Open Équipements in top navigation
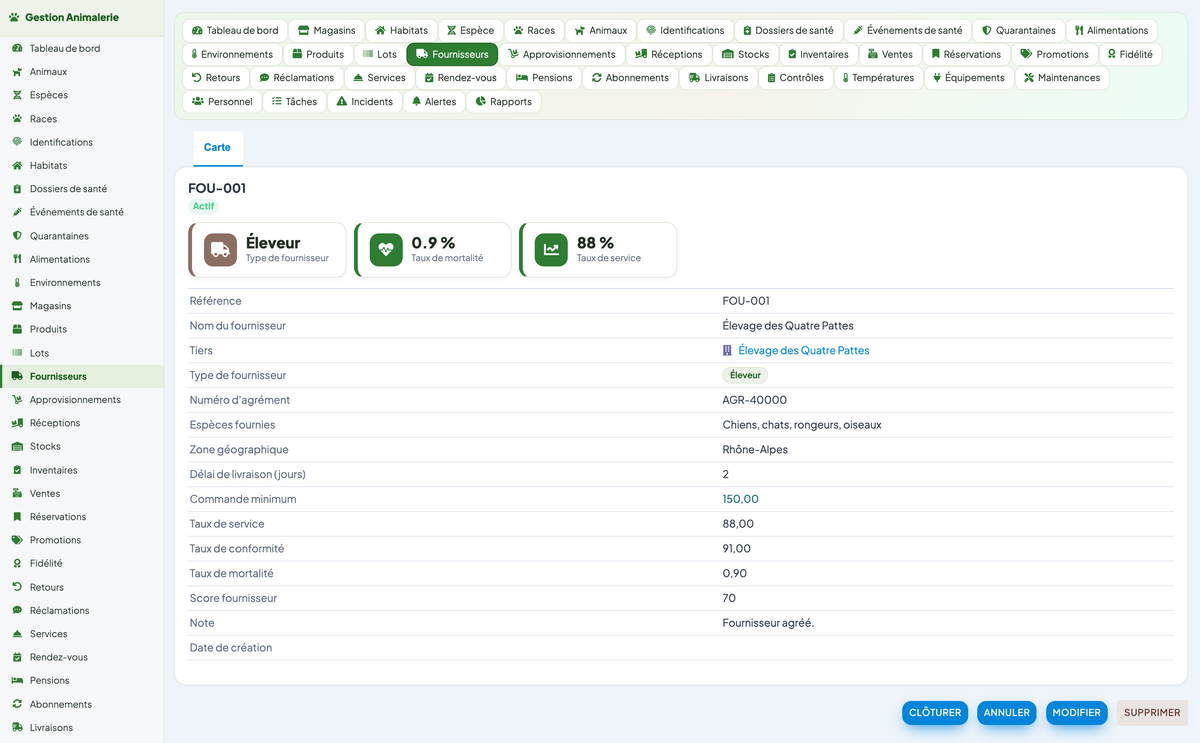This screenshot has width=1200, height=743. (968, 78)
